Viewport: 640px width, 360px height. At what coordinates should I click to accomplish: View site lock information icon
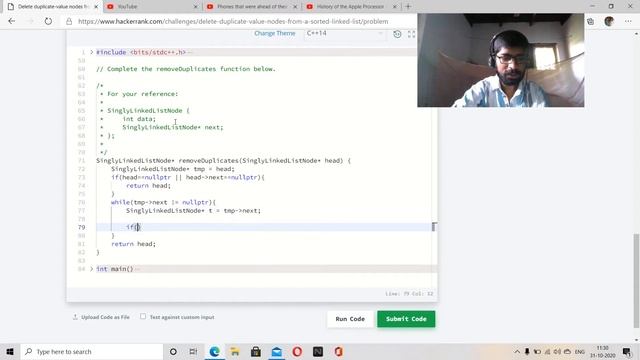pos(69,21)
